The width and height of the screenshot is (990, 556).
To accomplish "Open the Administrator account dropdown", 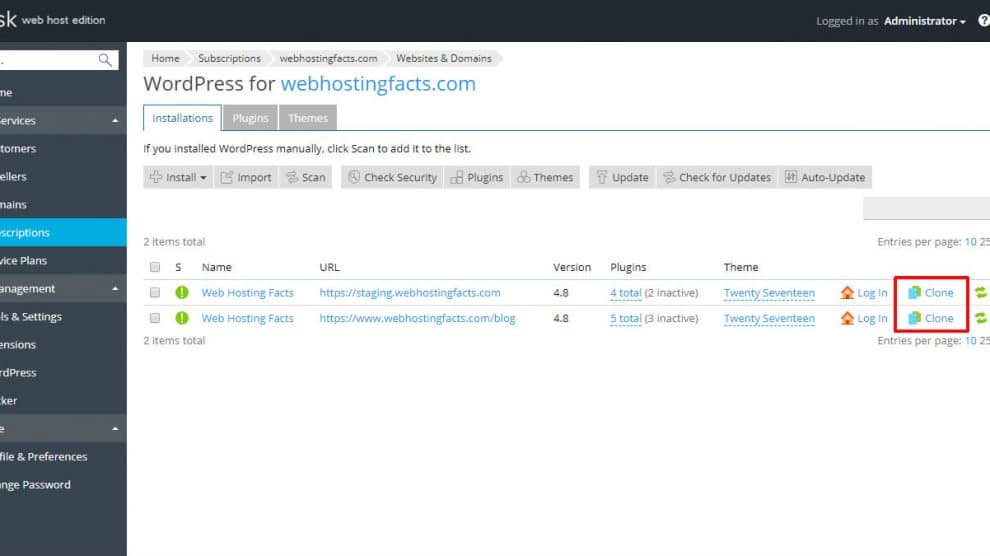I will [x=924, y=21].
